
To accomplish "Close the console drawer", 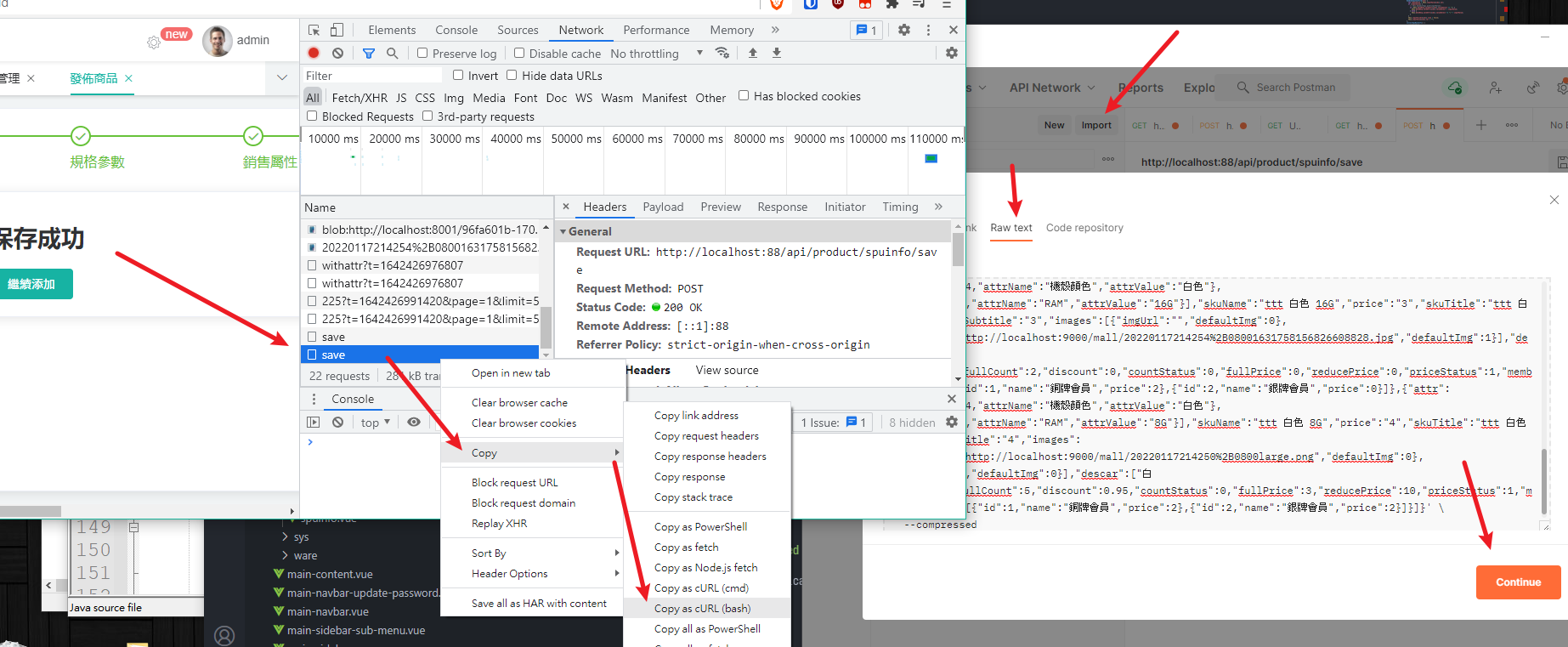I will [x=952, y=399].
